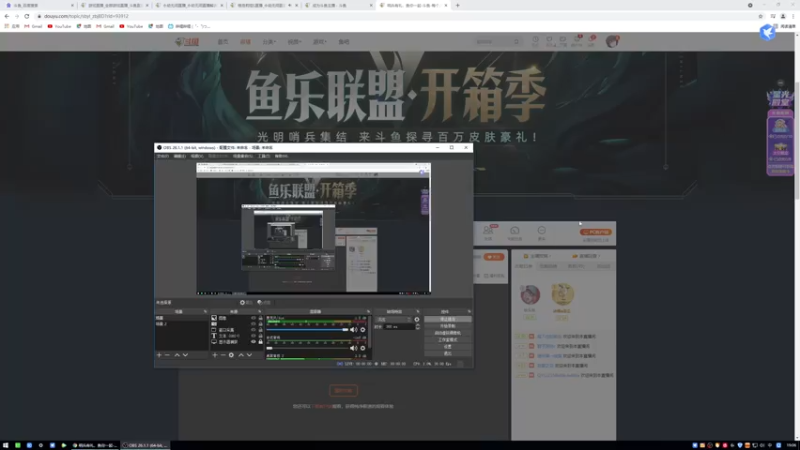This screenshot has height=450, width=800.
Task: Expand the 视频 dropdown in Douyu navigation
Action: coord(294,42)
